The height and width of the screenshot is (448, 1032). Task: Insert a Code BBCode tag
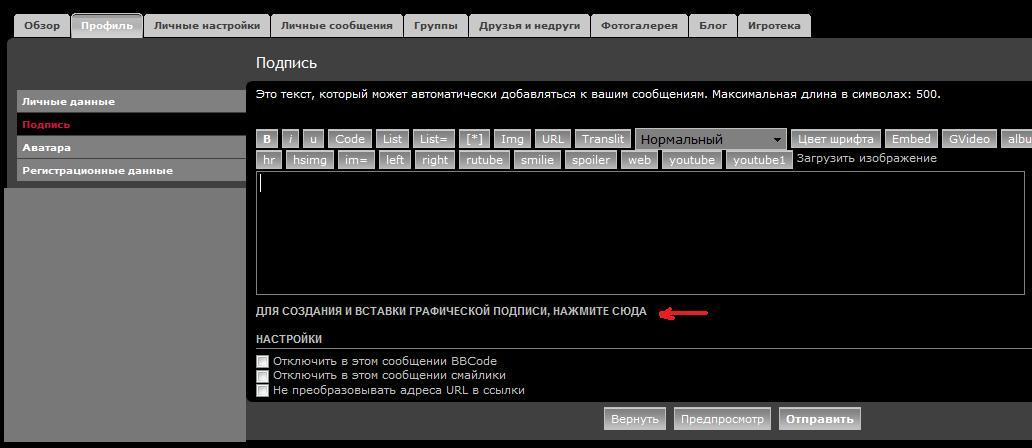point(350,139)
